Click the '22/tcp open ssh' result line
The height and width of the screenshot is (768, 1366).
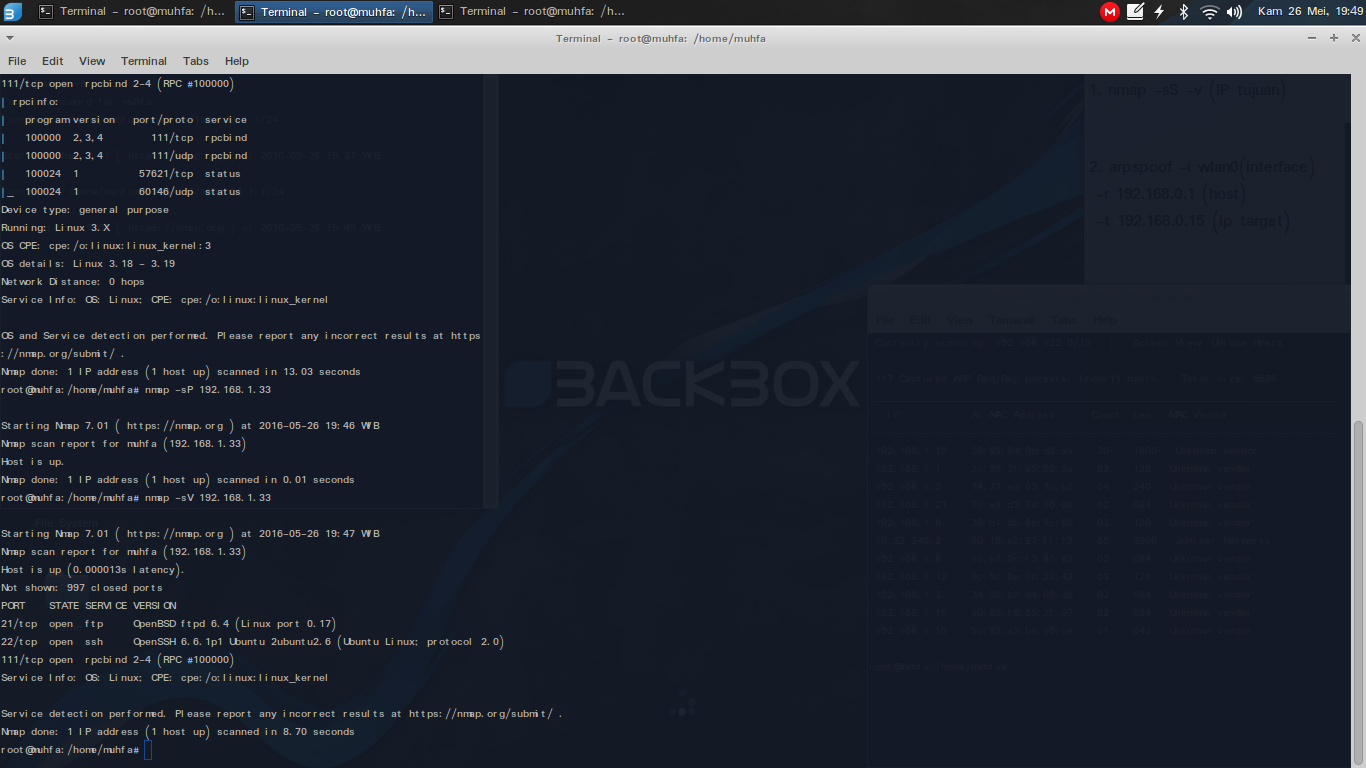click(252, 642)
